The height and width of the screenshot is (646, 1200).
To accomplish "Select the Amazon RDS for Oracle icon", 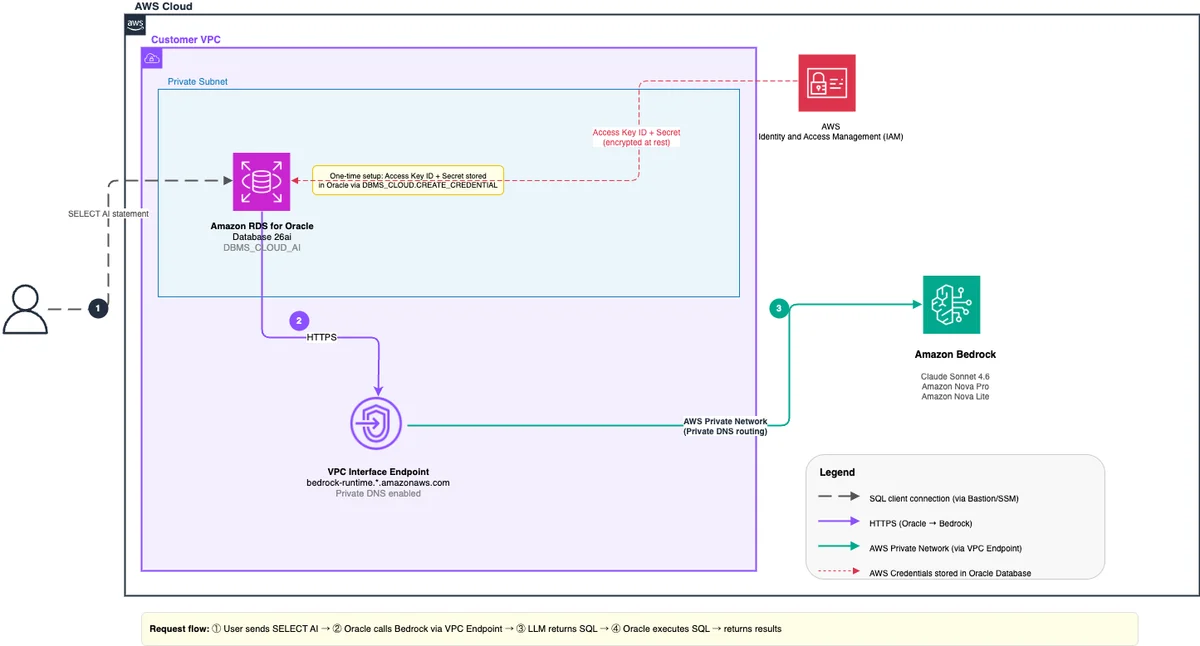I will pyautogui.click(x=261, y=182).
